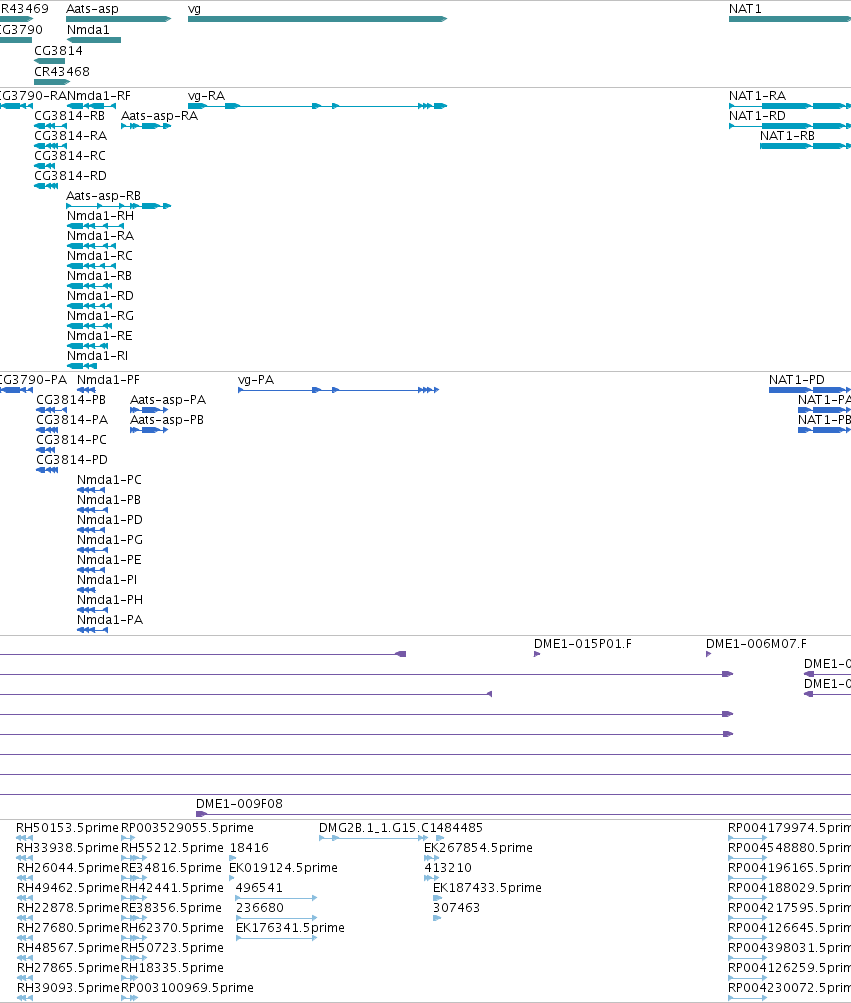Click the EK267854.5prime EST label

point(479,848)
